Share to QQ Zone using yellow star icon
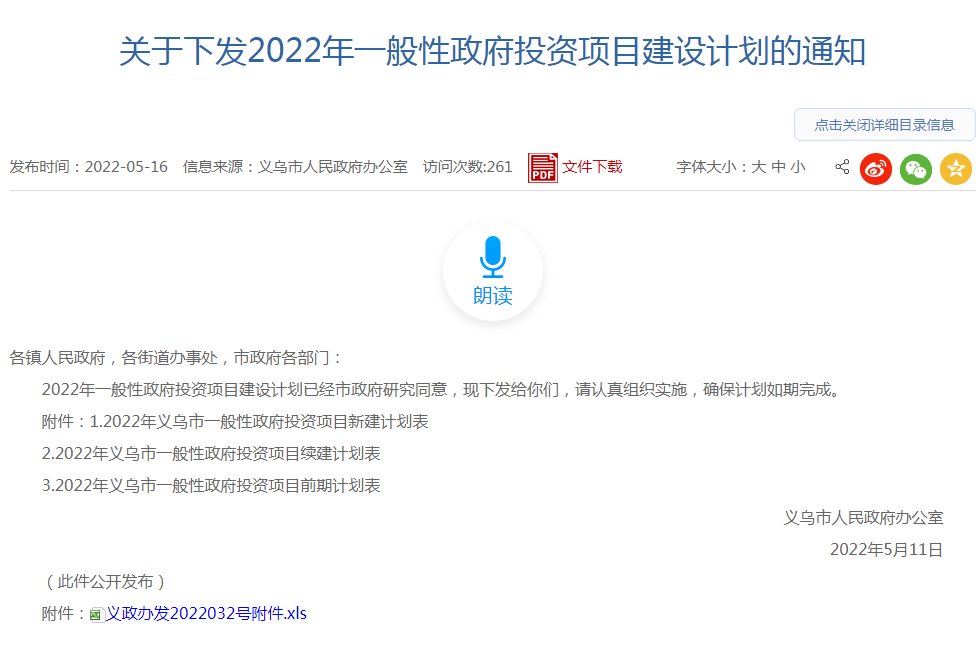Screen dimensions: 980x651 [x=955, y=169]
